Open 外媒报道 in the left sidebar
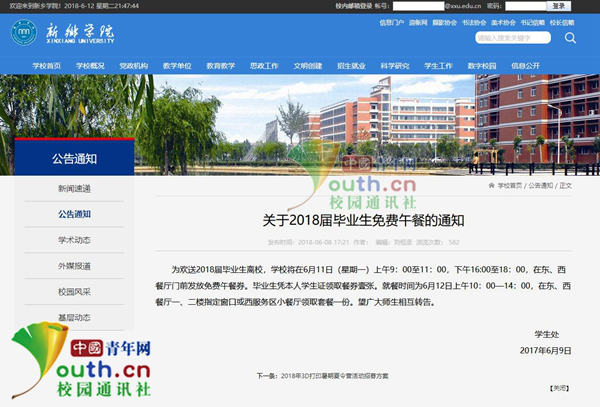Image resolution: width=600 pixels, height=407 pixels. click(74, 266)
